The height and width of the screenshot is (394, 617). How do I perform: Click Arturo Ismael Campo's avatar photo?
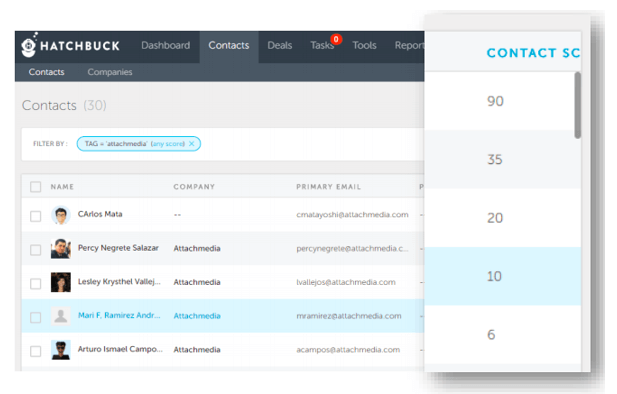(x=61, y=350)
